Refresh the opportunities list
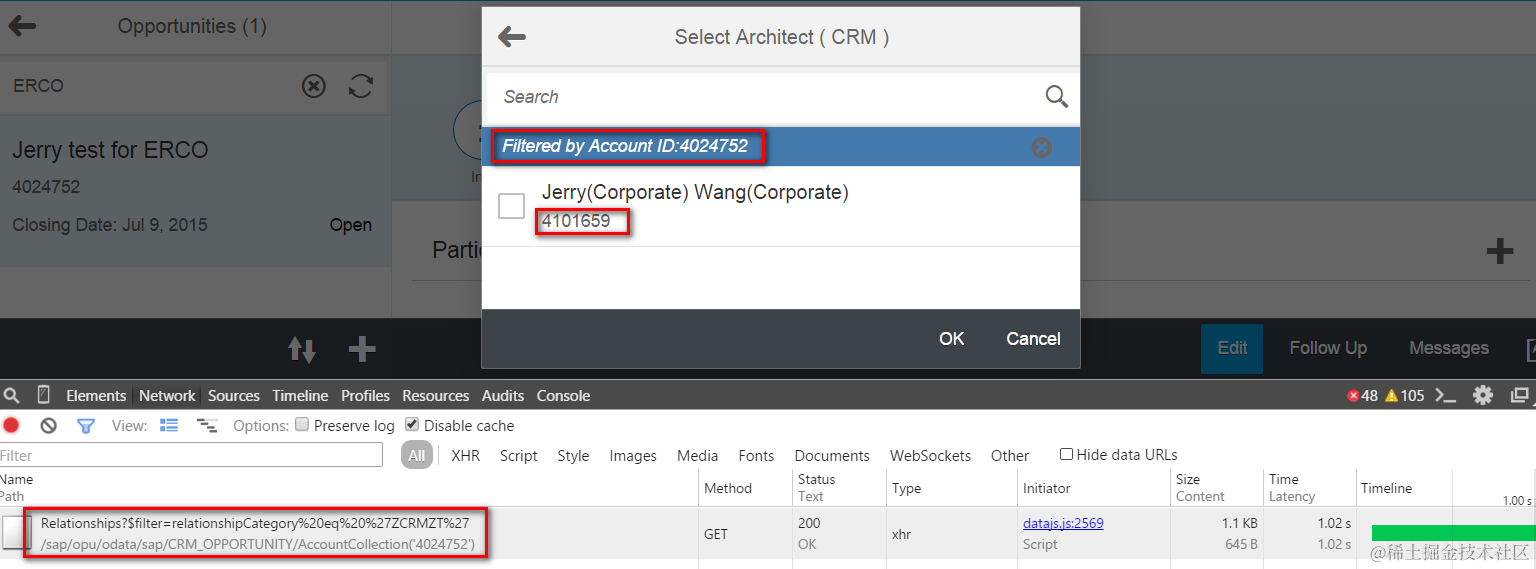 pos(360,86)
